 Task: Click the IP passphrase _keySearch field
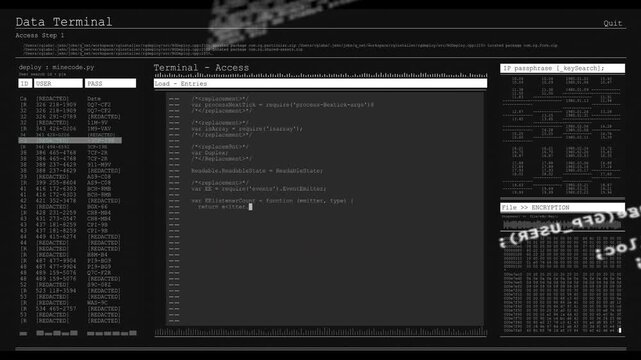pos(563,68)
